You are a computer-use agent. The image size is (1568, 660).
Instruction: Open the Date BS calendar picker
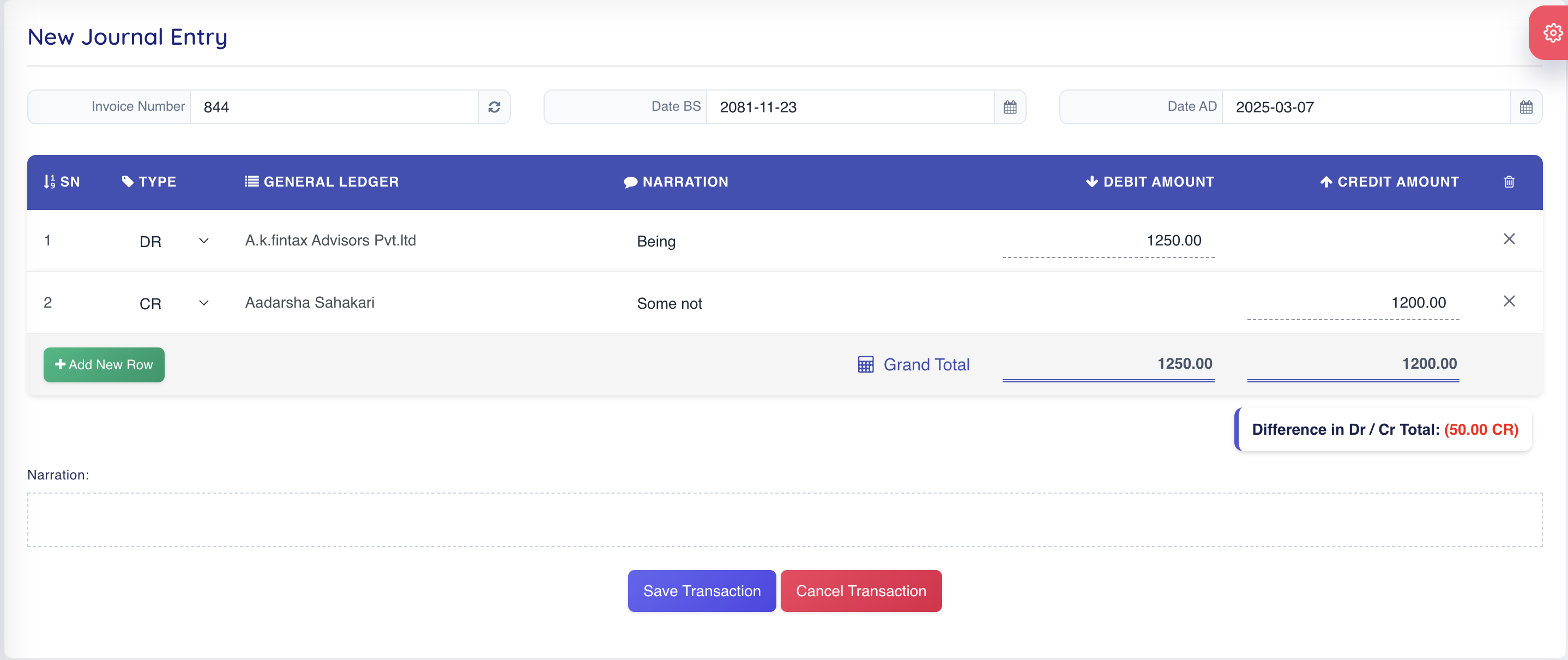(x=1010, y=107)
